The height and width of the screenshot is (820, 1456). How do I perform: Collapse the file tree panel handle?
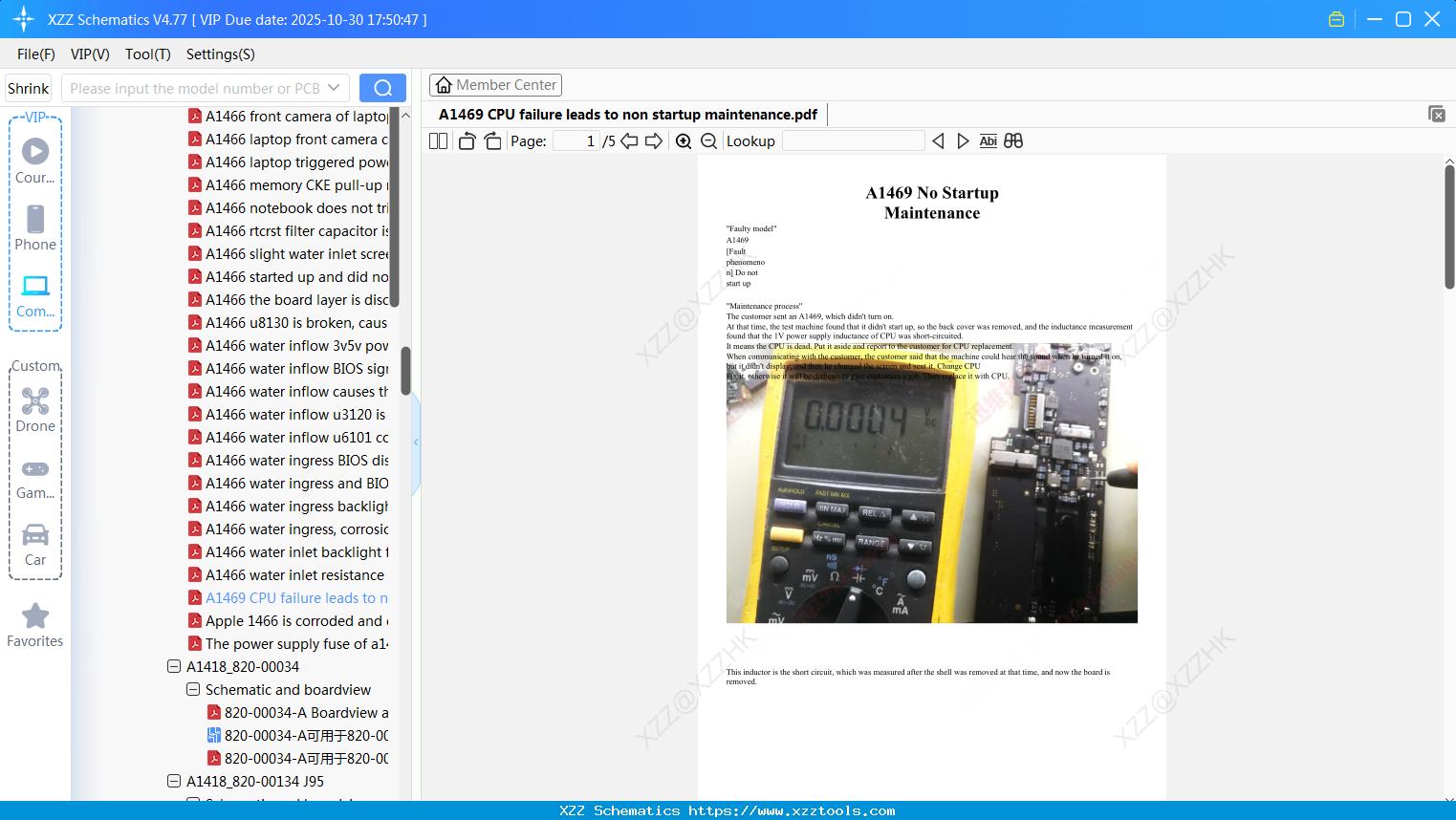pos(416,442)
